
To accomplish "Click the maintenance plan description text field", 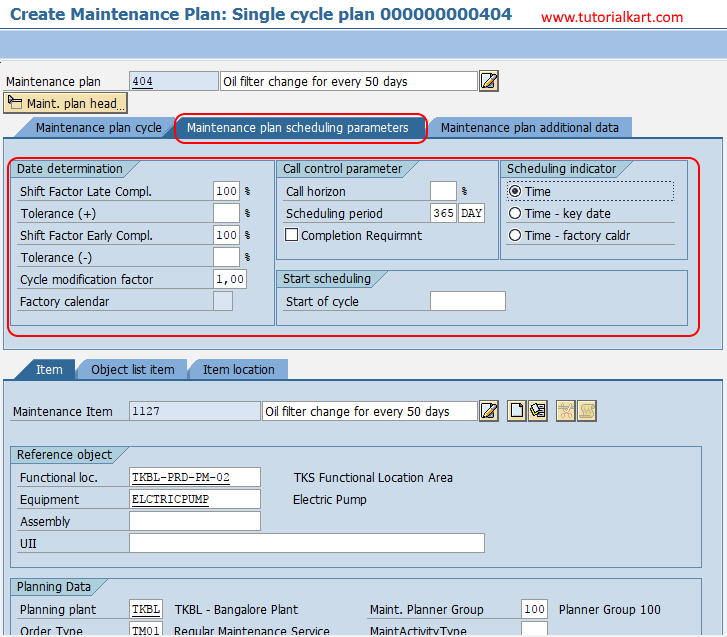I will (349, 81).
